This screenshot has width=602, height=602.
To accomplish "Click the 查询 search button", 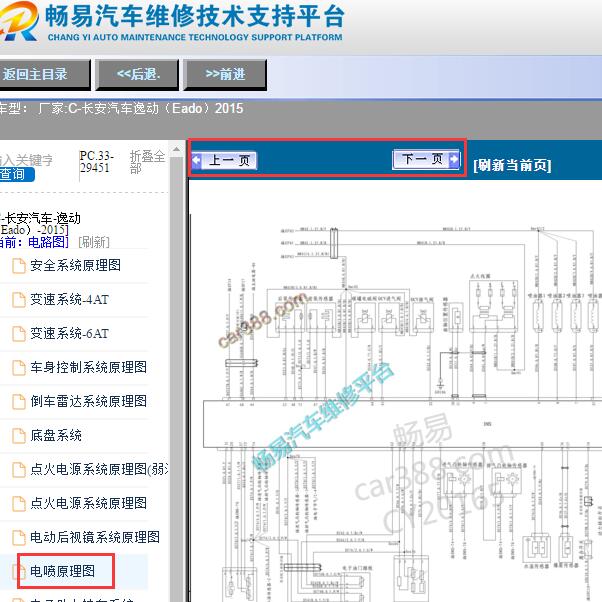I will (17, 174).
